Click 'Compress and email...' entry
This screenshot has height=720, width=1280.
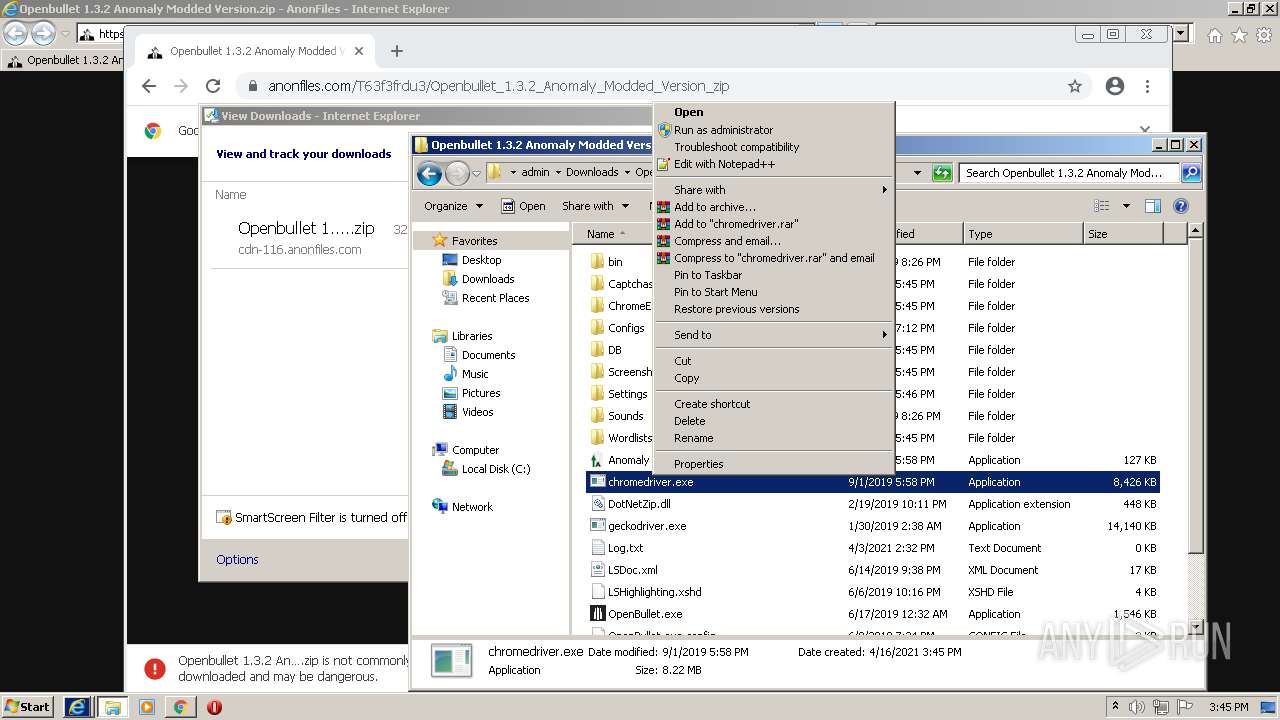tap(773, 241)
